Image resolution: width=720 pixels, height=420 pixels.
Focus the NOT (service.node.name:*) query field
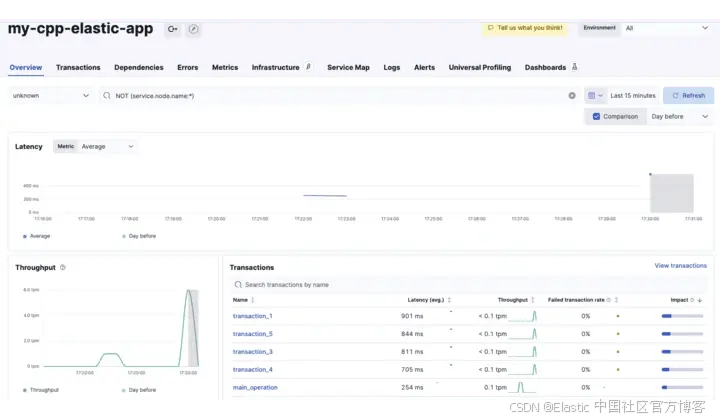(x=339, y=95)
